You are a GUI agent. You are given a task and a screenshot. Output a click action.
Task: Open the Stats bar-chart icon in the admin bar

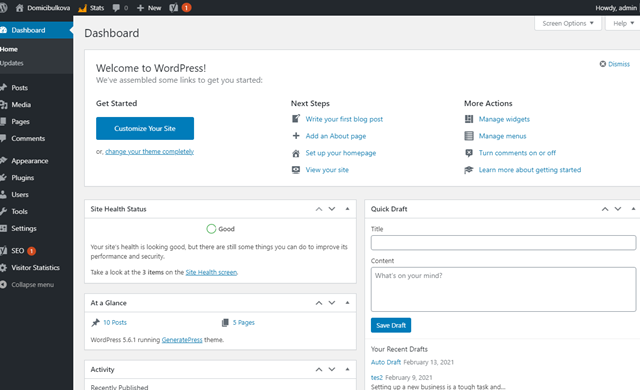82,8
